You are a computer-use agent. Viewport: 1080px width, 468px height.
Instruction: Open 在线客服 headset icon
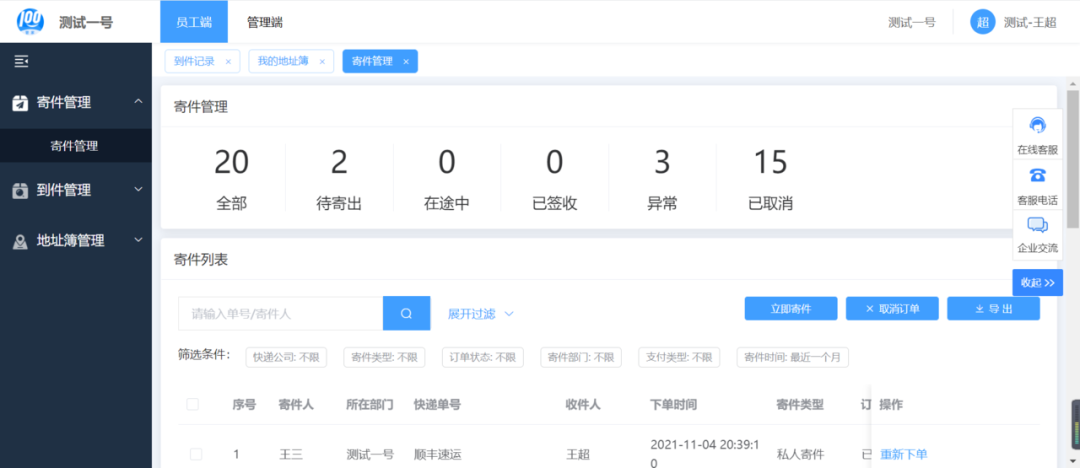point(1037,125)
